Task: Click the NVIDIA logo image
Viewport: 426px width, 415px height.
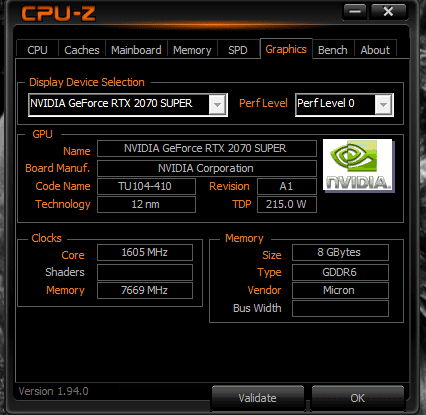Action: pos(359,166)
